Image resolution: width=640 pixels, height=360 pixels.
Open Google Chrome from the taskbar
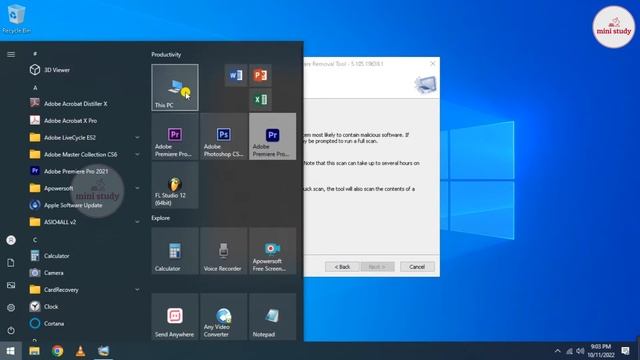tap(58, 351)
